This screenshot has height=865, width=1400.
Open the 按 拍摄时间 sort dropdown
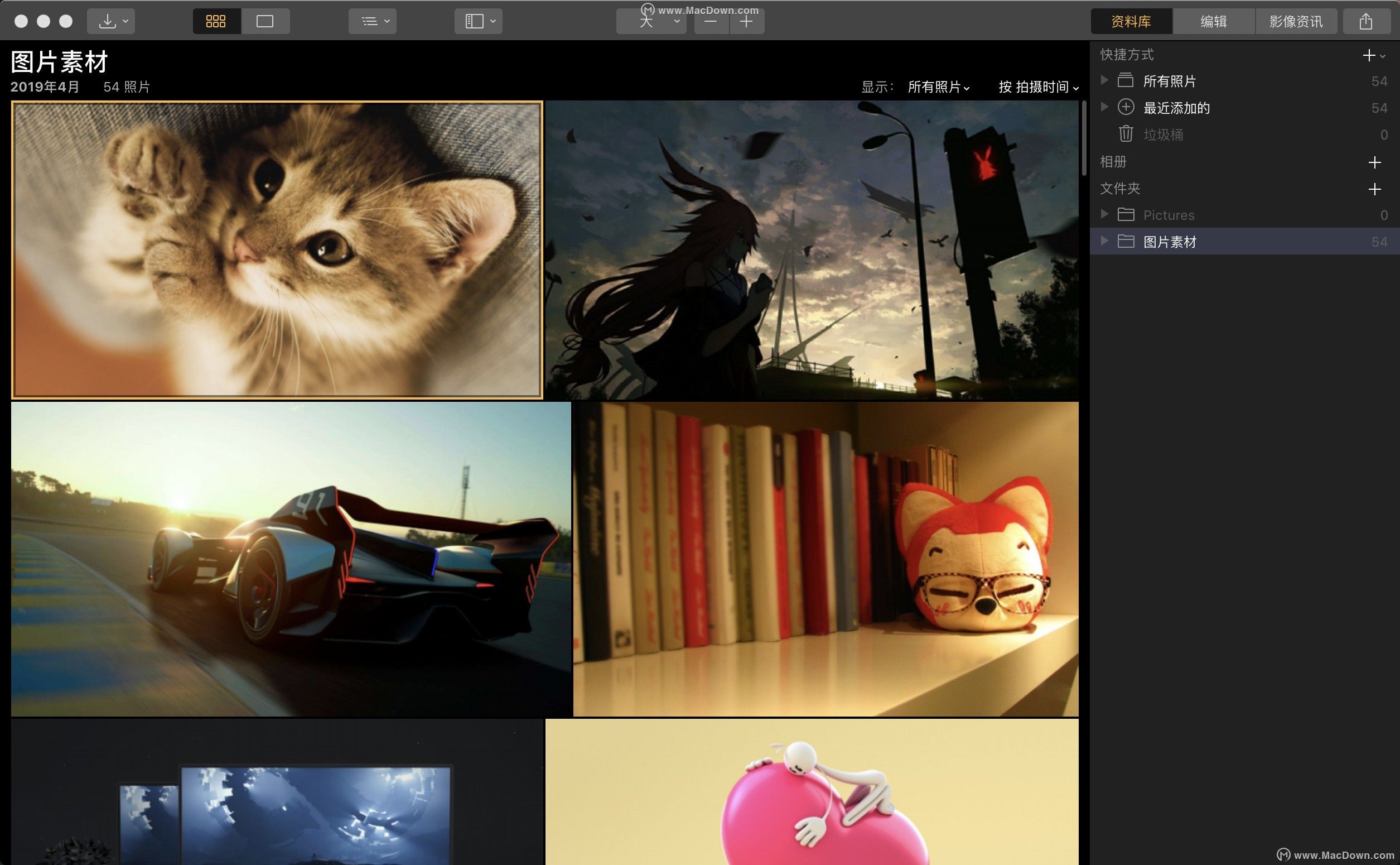pos(1039,87)
